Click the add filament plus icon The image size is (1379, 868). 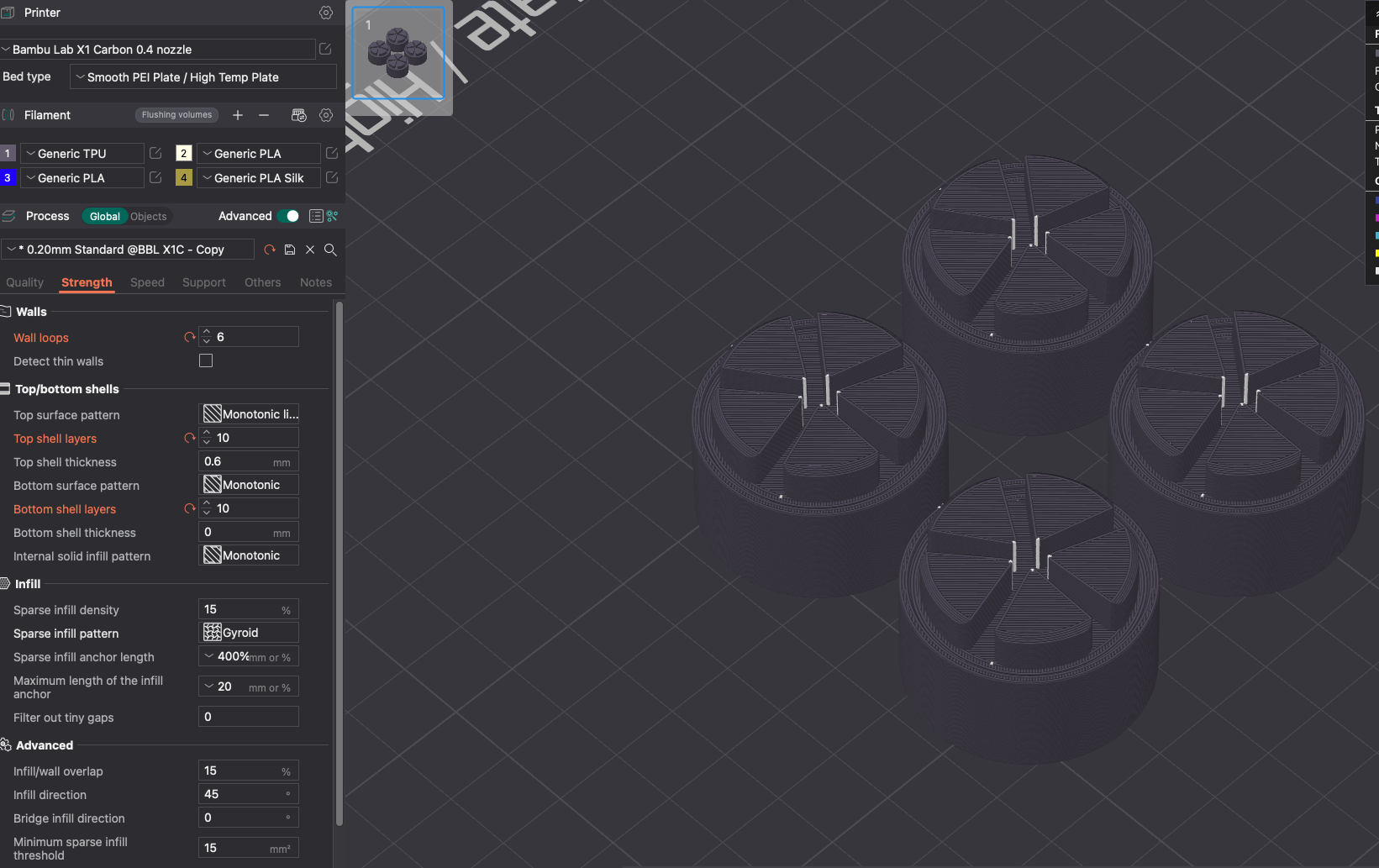click(x=238, y=115)
